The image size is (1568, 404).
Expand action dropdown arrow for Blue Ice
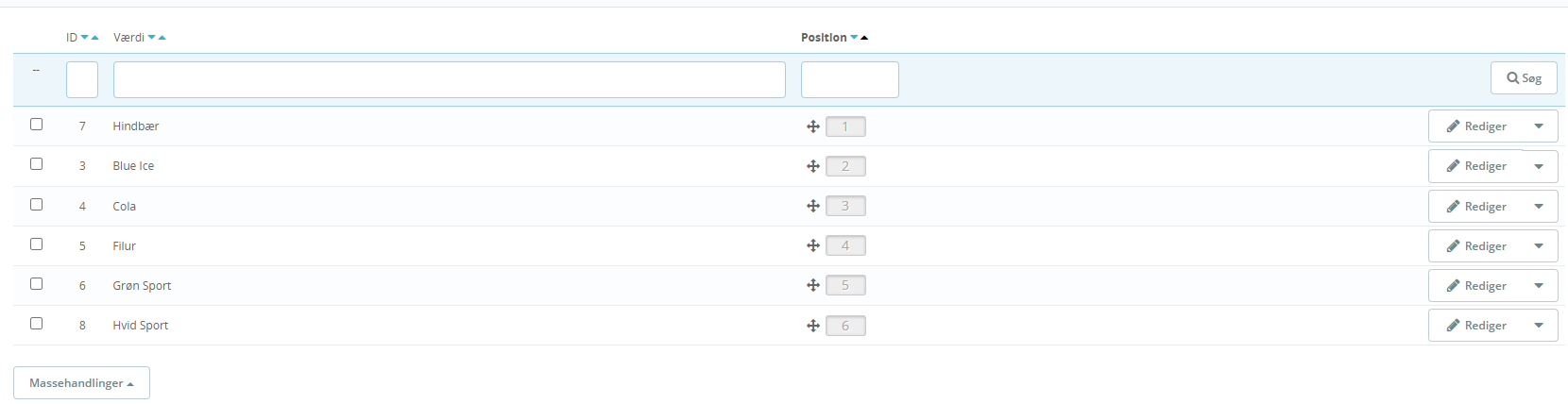tap(1539, 166)
